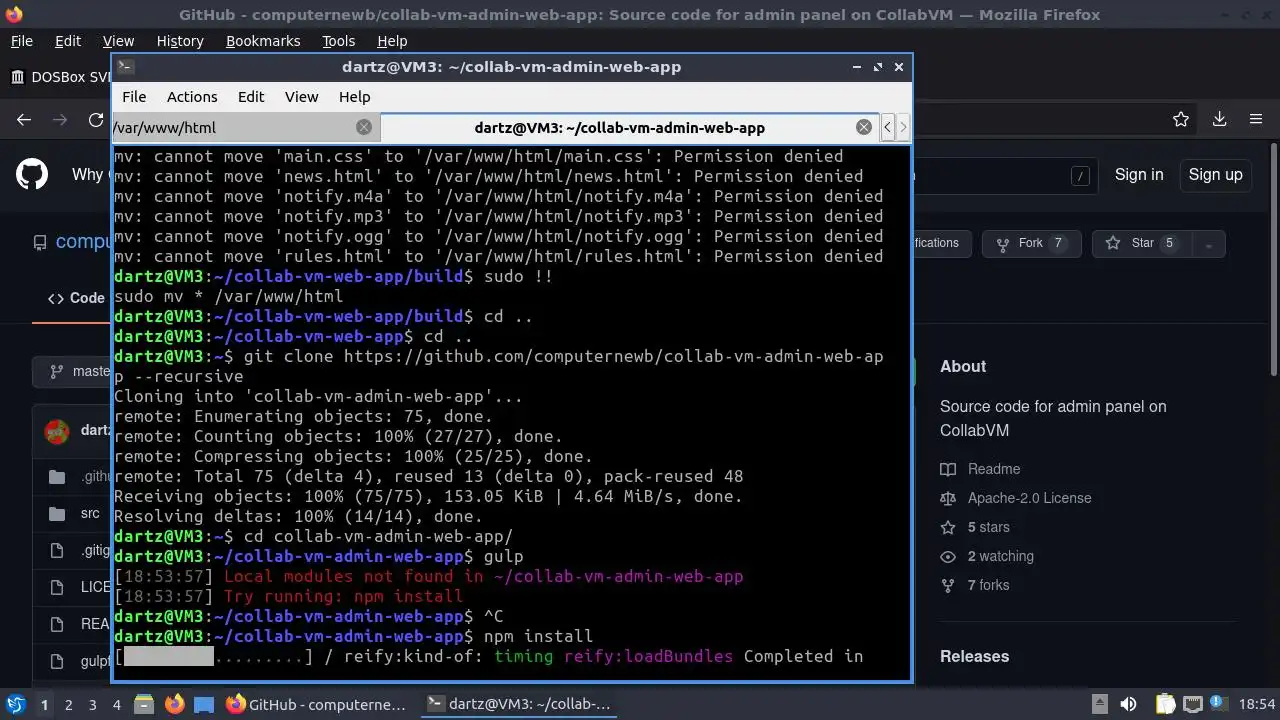The width and height of the screenshot is (1280, 720).
Task: Launch the file manager from the taskbar
Action: click(x=144, y=704)
